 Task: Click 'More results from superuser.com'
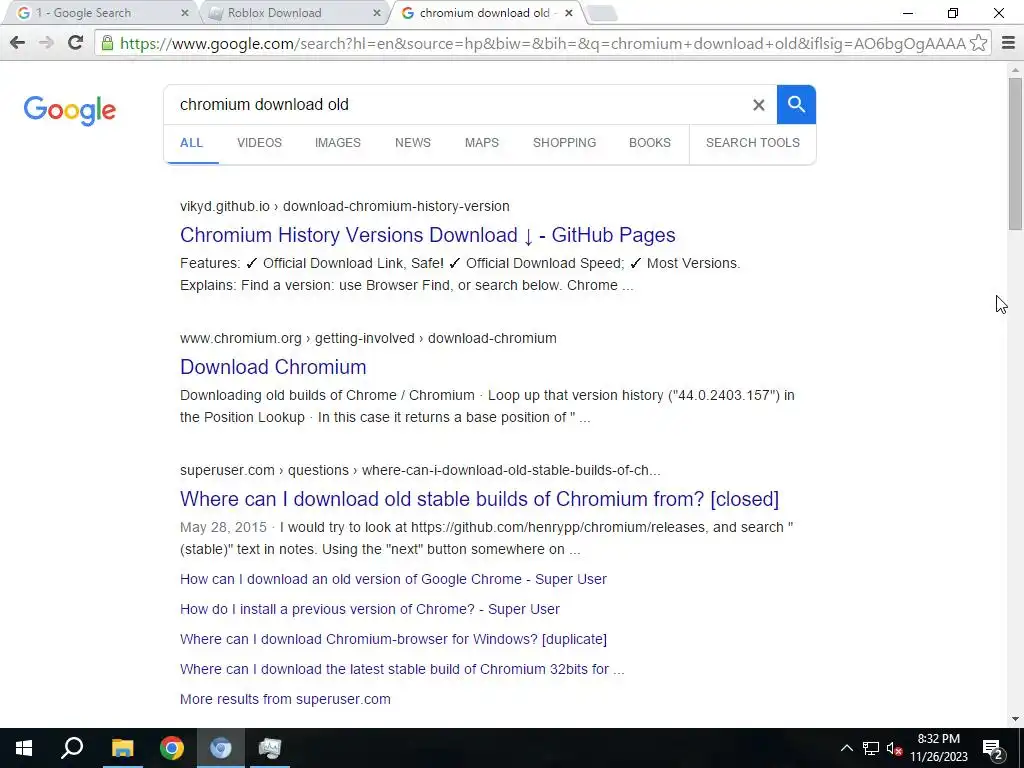click(x=285, y=699)
